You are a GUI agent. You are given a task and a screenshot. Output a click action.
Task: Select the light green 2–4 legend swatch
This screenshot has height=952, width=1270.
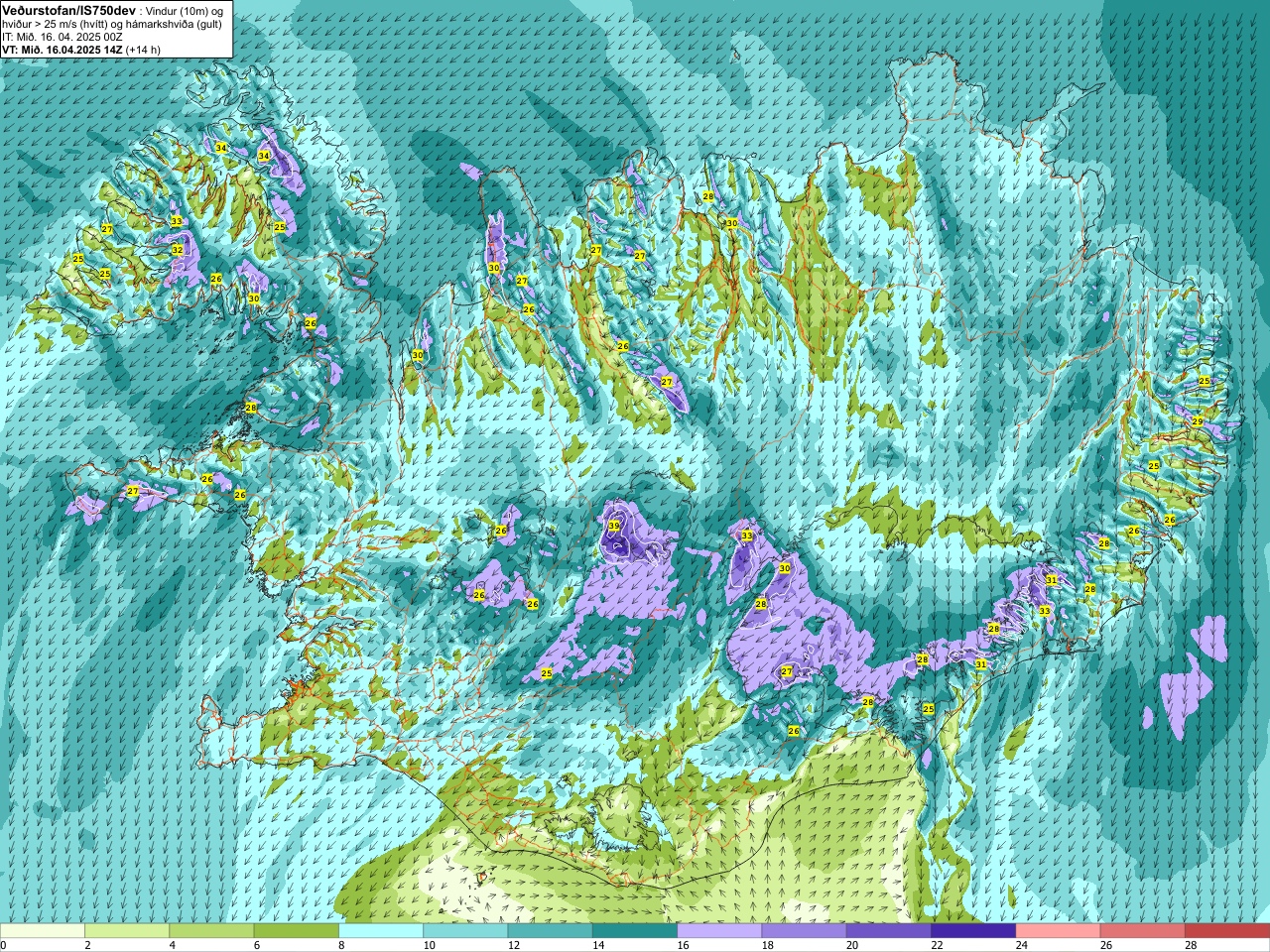click(x=127, y=931)
